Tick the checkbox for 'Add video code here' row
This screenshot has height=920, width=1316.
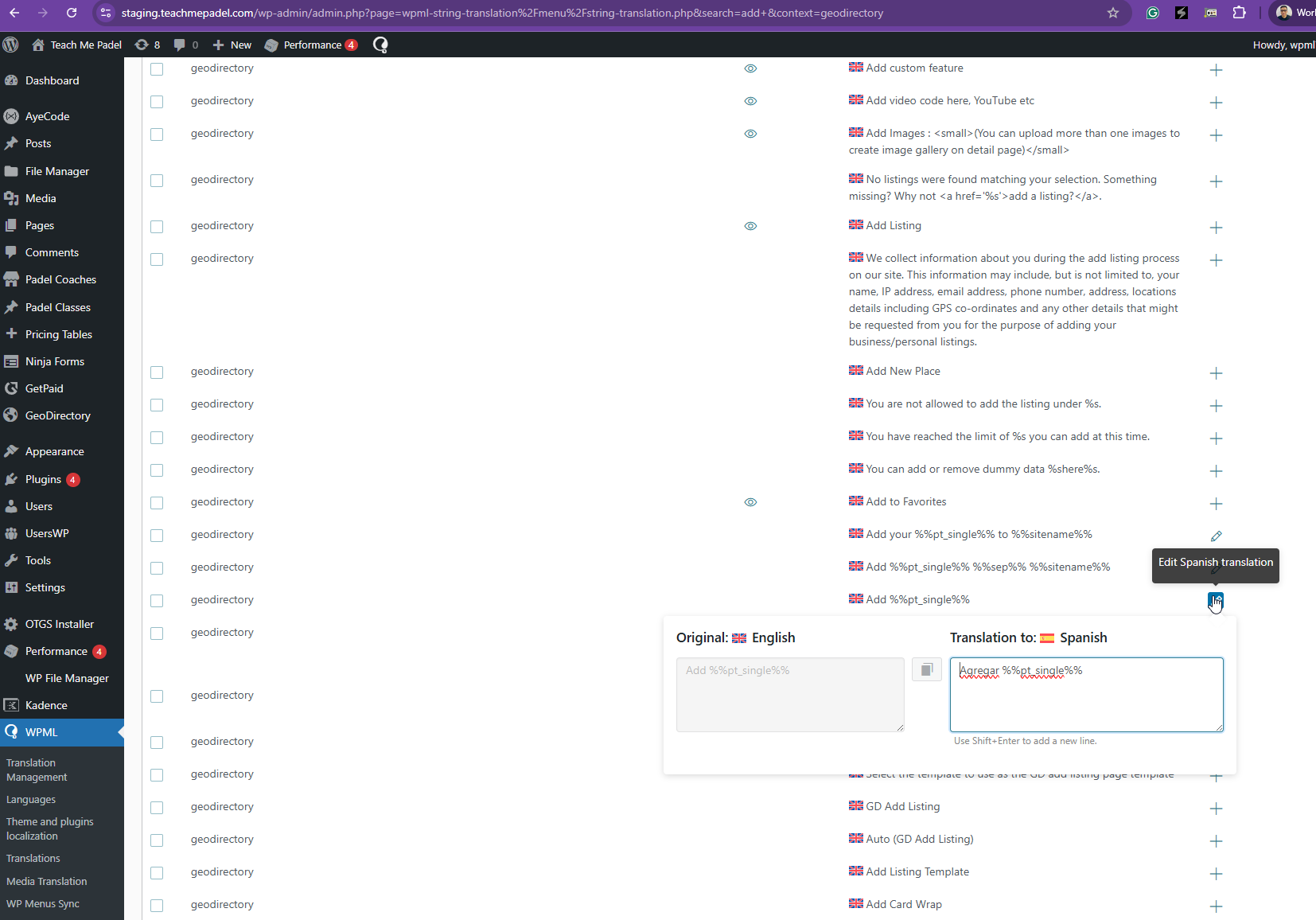[157, 102]
